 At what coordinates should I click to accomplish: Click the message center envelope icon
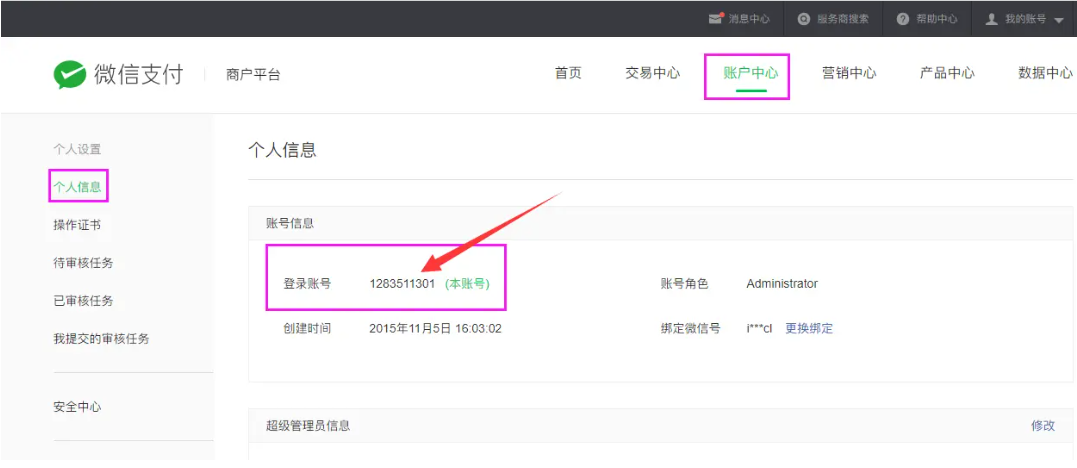point(716,19)
